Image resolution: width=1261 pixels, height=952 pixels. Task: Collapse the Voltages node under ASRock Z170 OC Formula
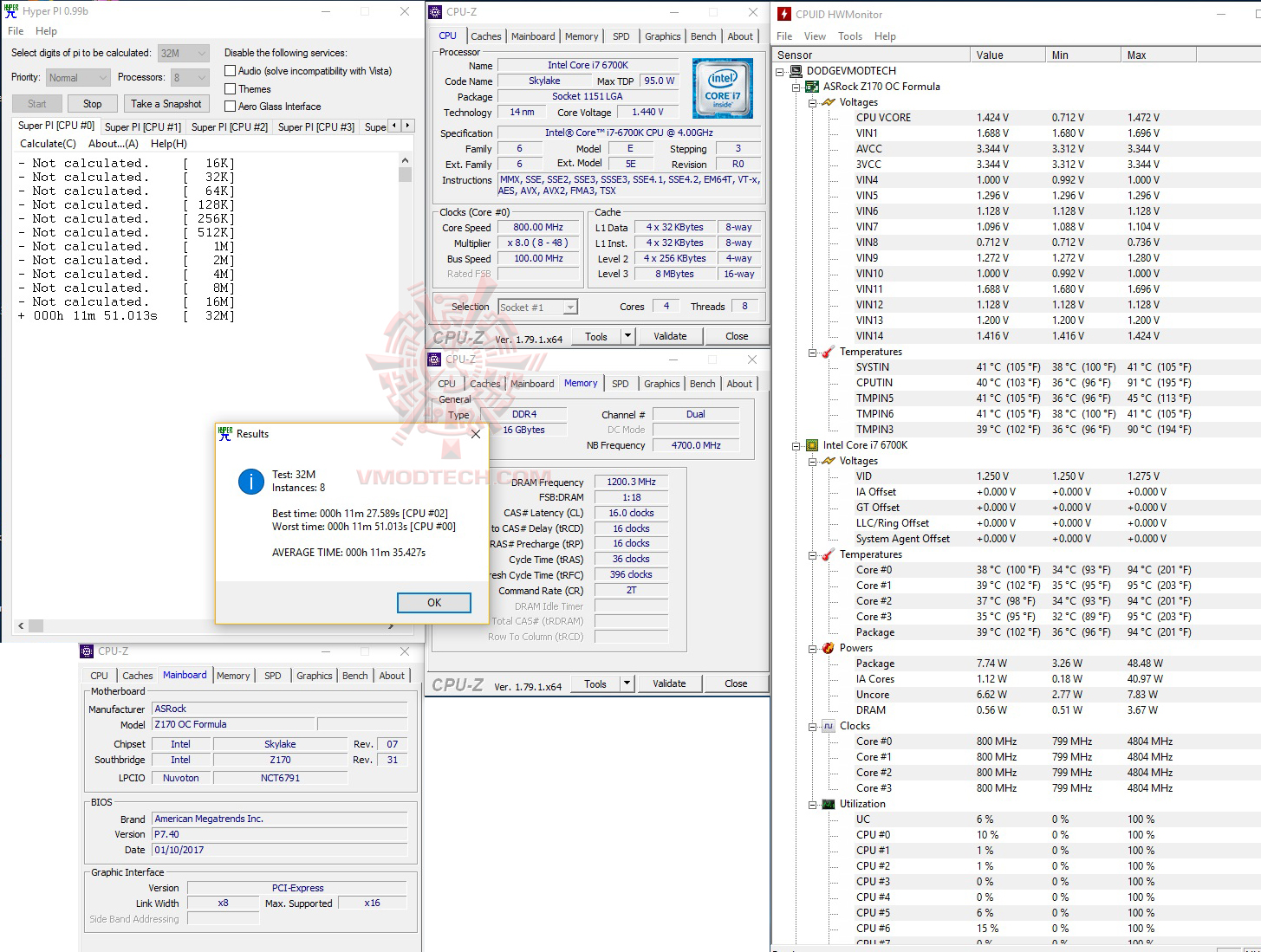pos(813,102)
